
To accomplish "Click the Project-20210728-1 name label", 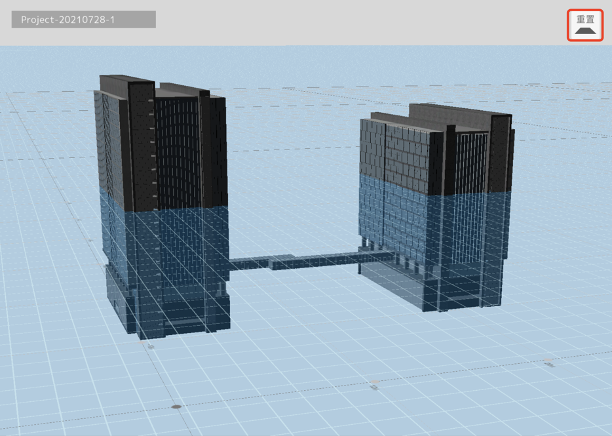I will pos(84,20).
